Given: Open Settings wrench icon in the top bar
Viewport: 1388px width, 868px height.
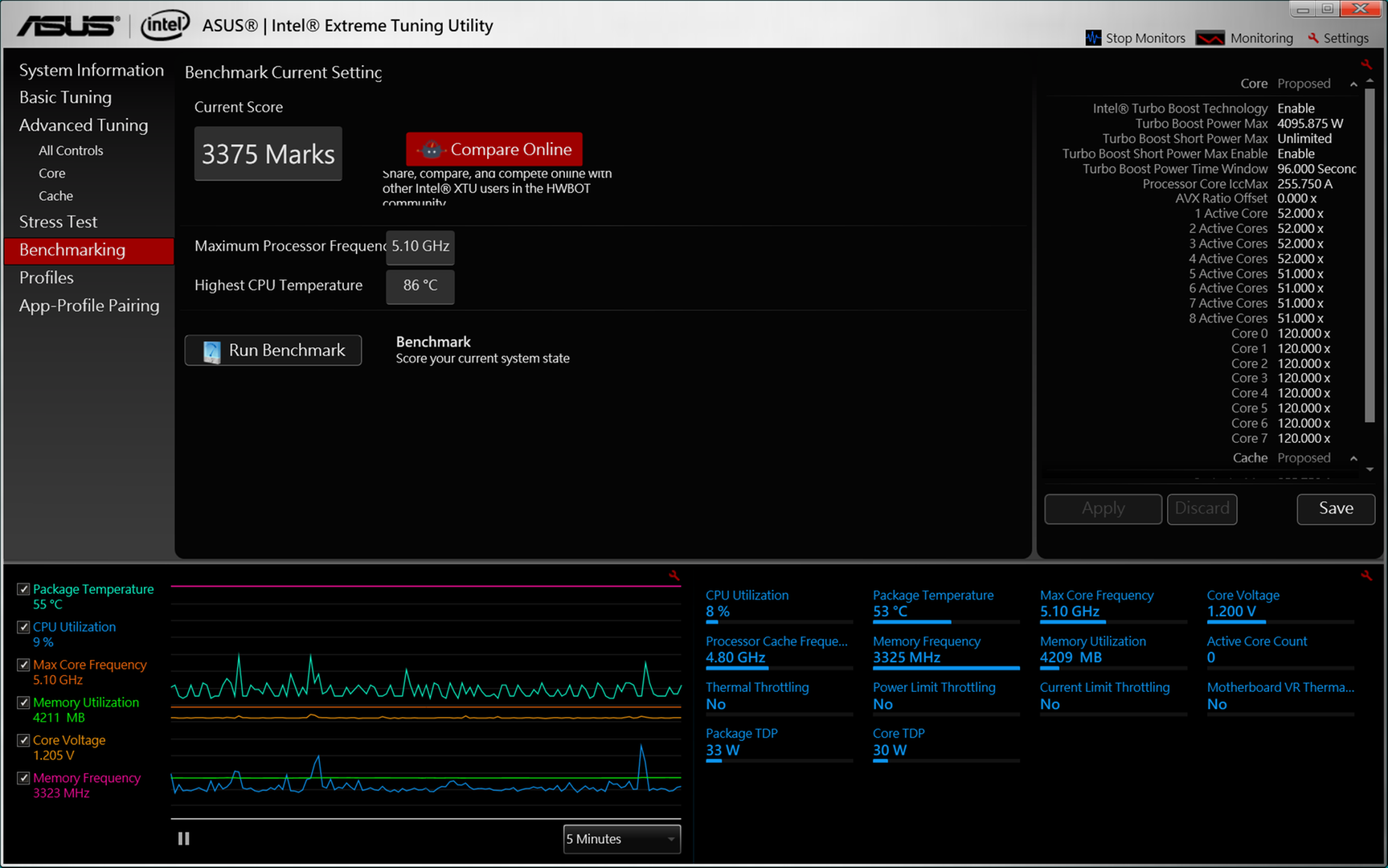Looking at the screenshot, I should pyautogui.click(x=1313, y=38).
